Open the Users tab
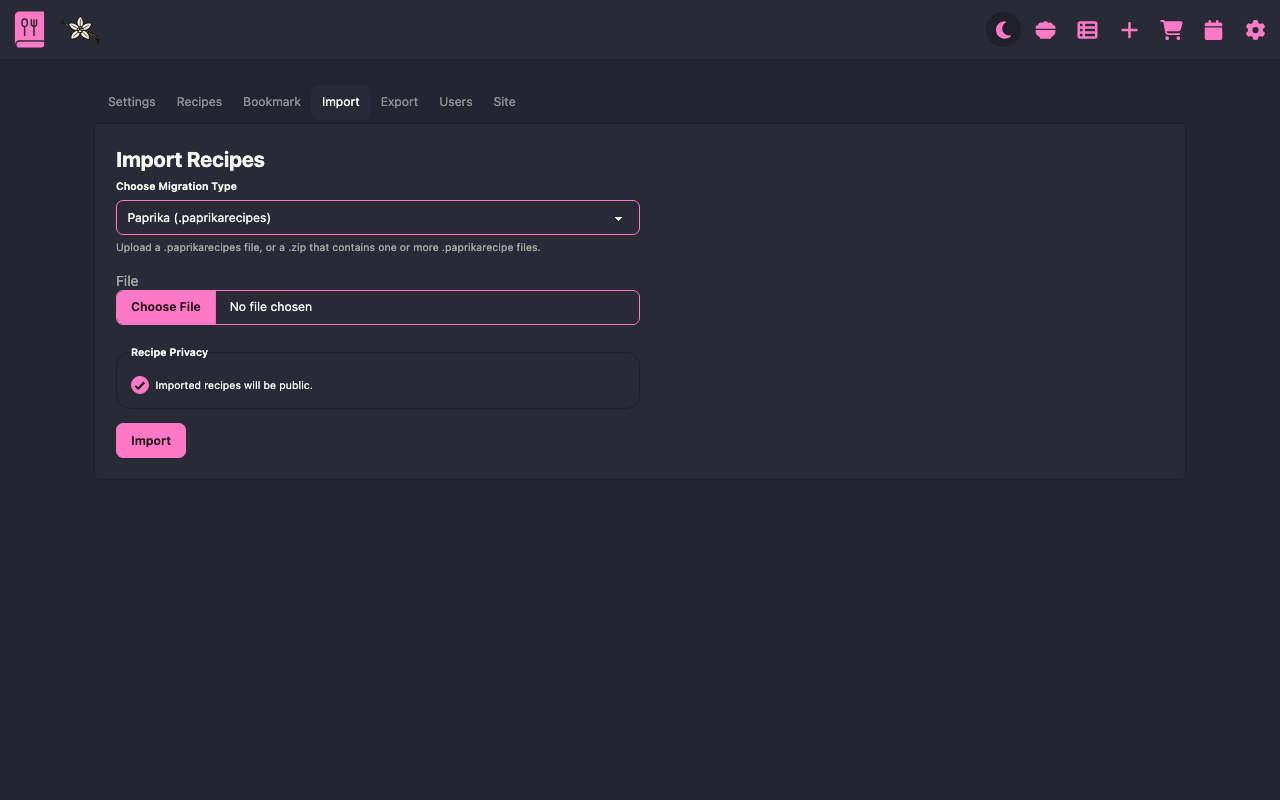This screenshot has width=1280, height=800. pos(456,102)
